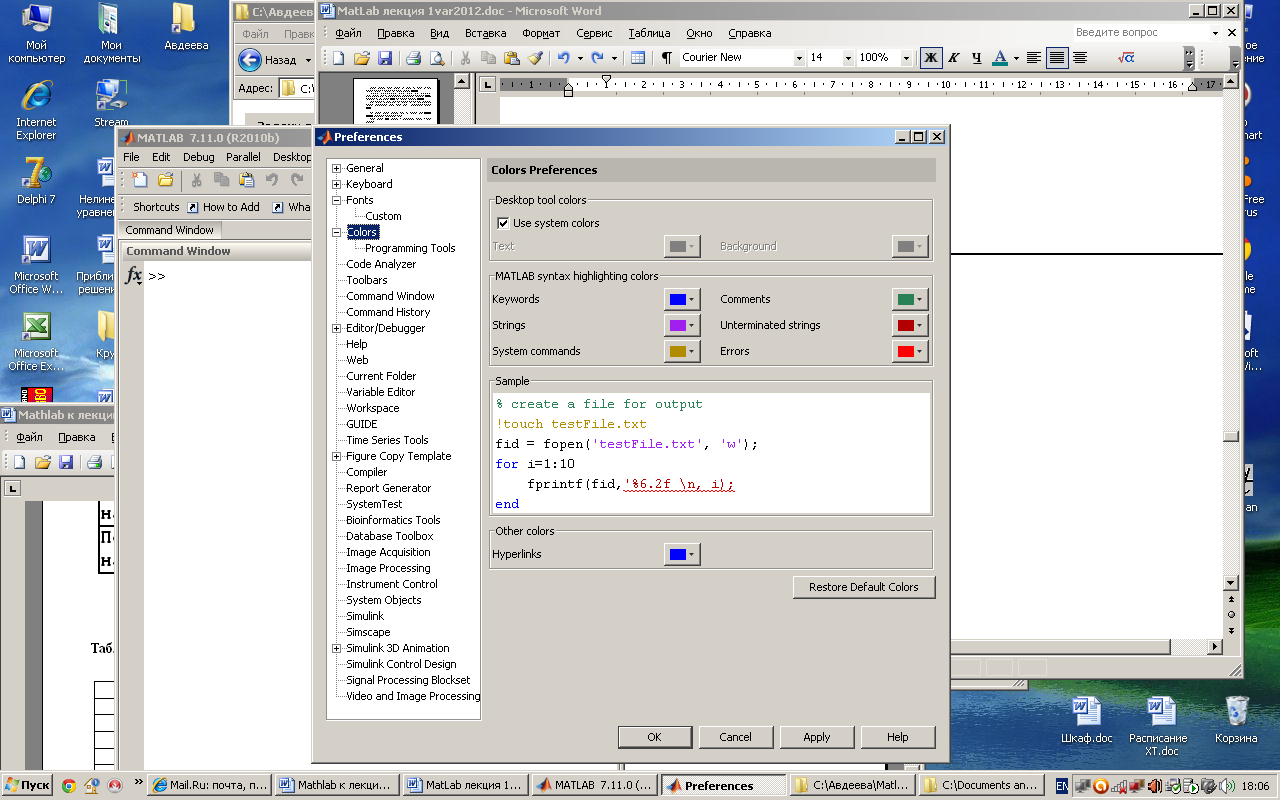Click font color A icon in Word

(x=1000, y=58)
